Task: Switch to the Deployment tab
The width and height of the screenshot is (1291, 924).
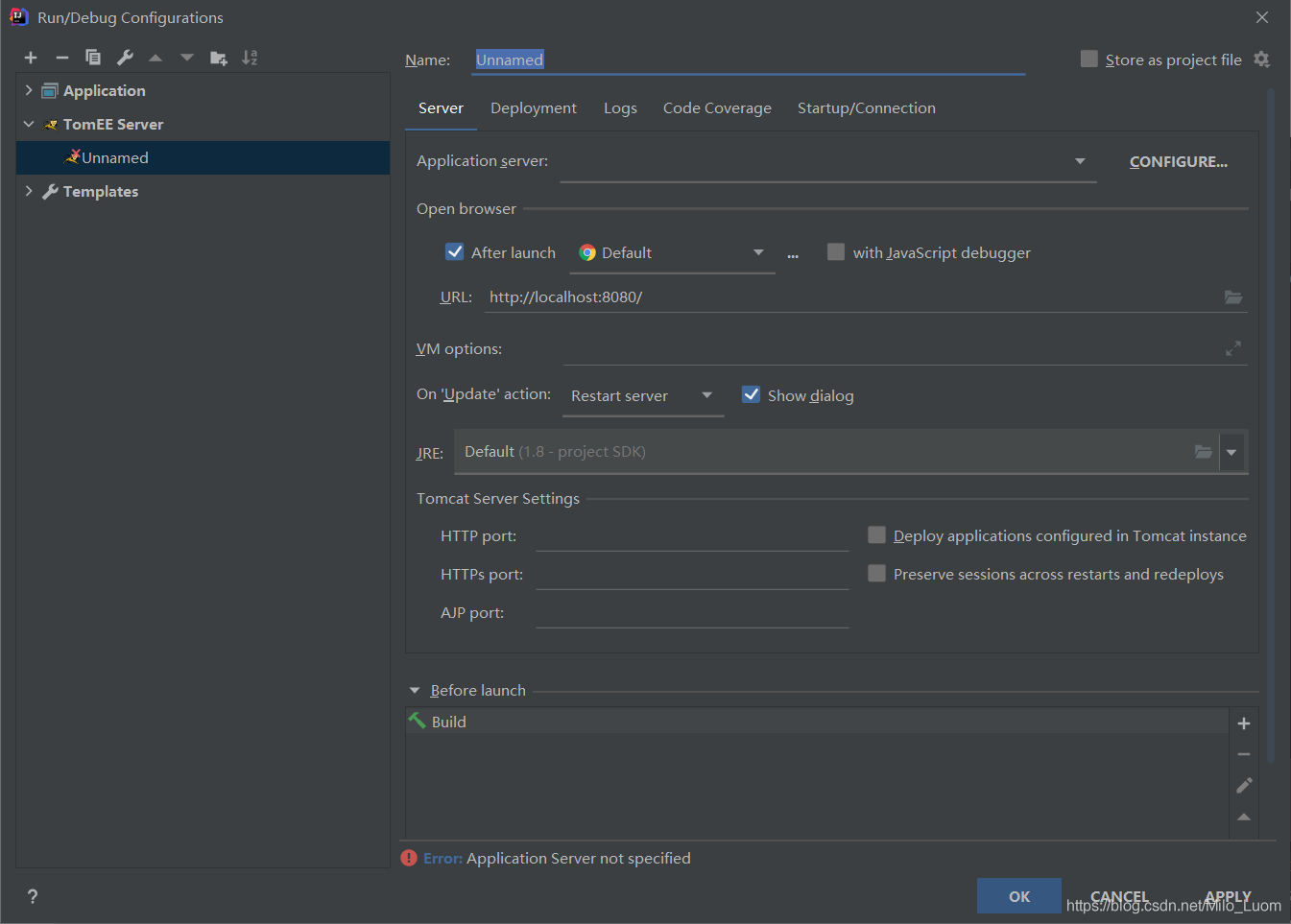Action: pos(533,108)
